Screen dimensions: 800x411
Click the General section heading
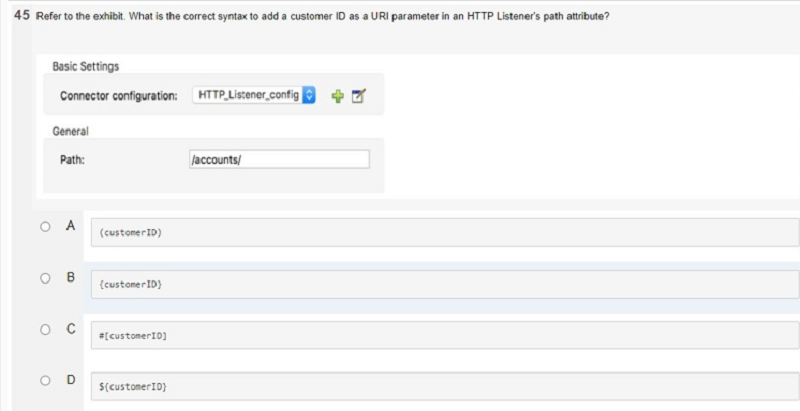tap(70, 132)
